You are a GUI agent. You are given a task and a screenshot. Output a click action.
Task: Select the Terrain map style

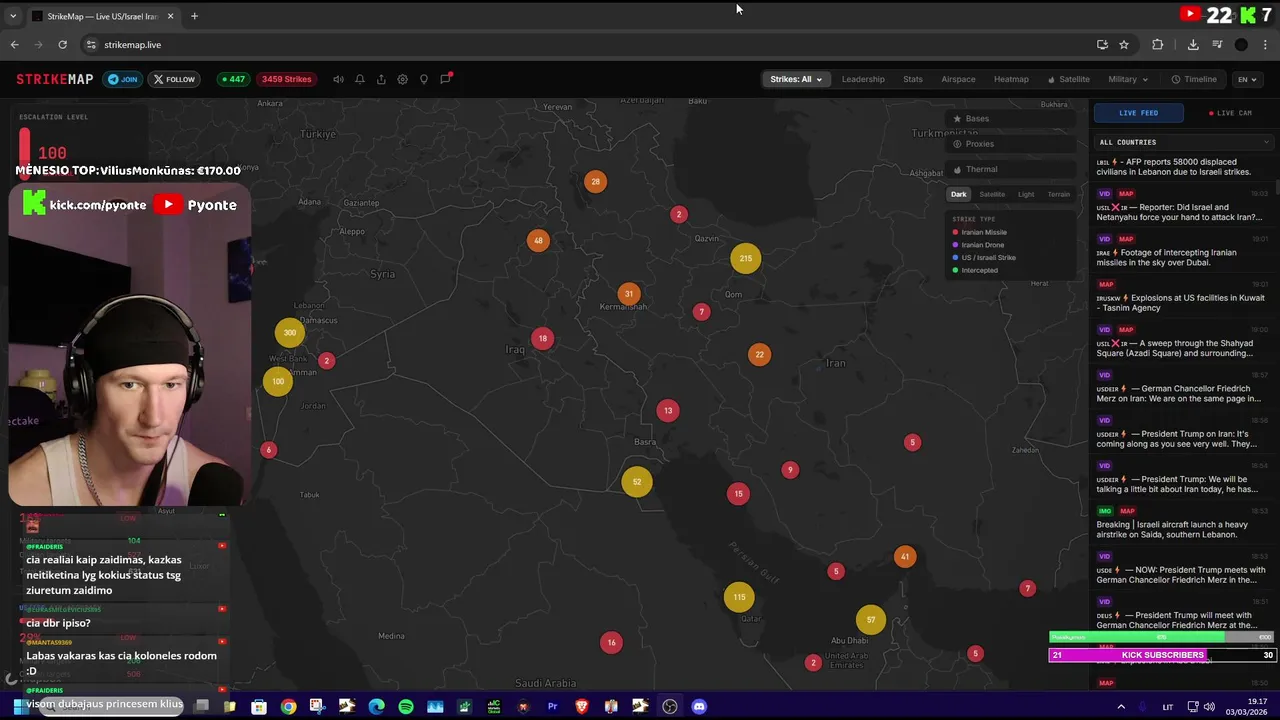1058,194
